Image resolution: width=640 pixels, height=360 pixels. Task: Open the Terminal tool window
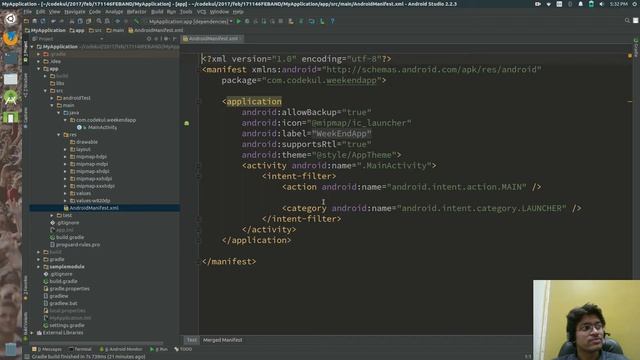pyautogui.click(x=80, y=349)
